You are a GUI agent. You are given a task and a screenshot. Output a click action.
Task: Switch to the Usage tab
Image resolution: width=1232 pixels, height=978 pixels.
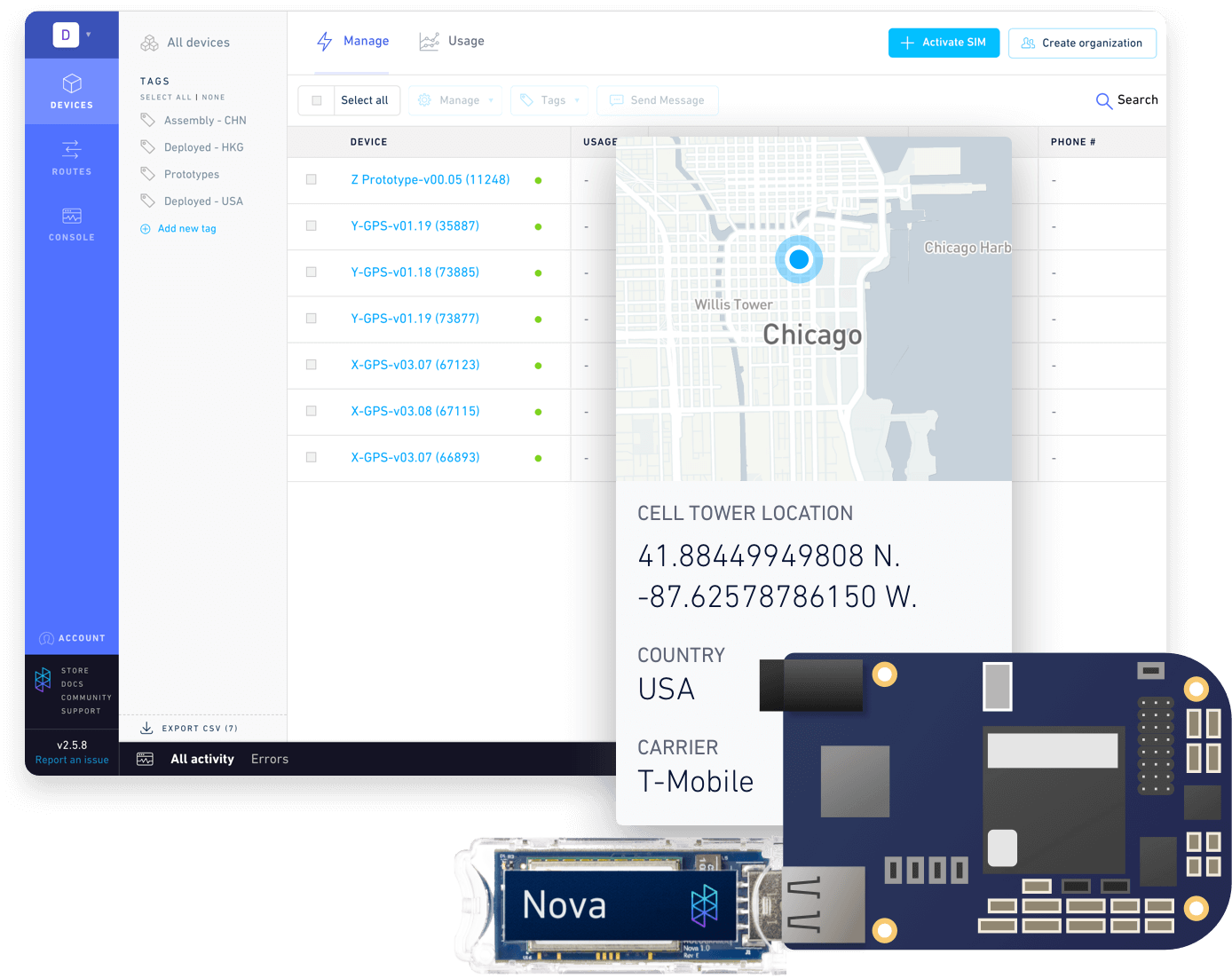click(452, 42)
